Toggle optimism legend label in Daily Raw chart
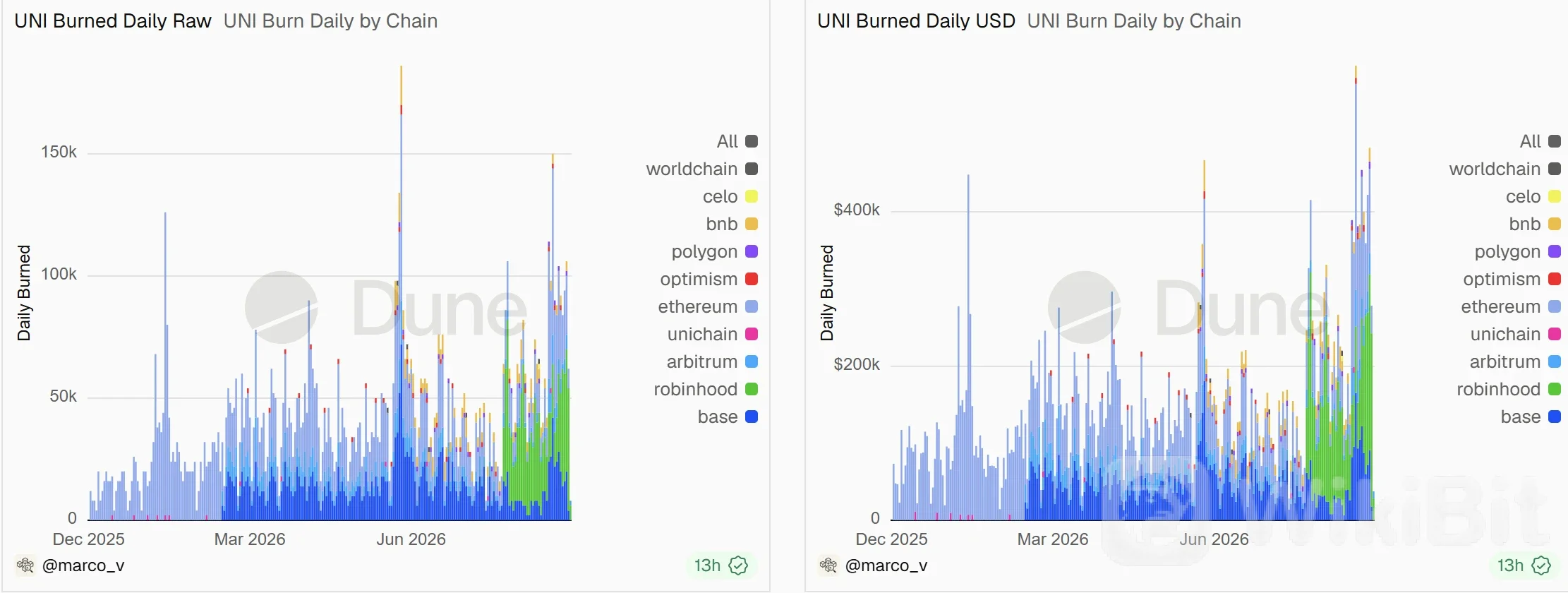The width and height of the screenshot is (1568, 593). coord(699,279)
